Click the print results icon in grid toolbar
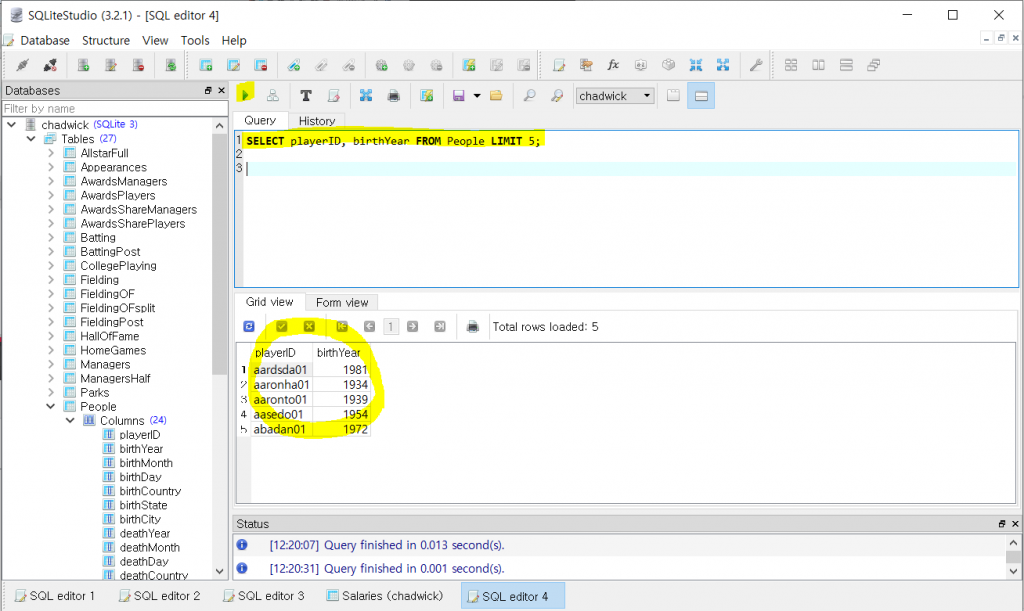 pyautogui.click(x=473, y=326)
